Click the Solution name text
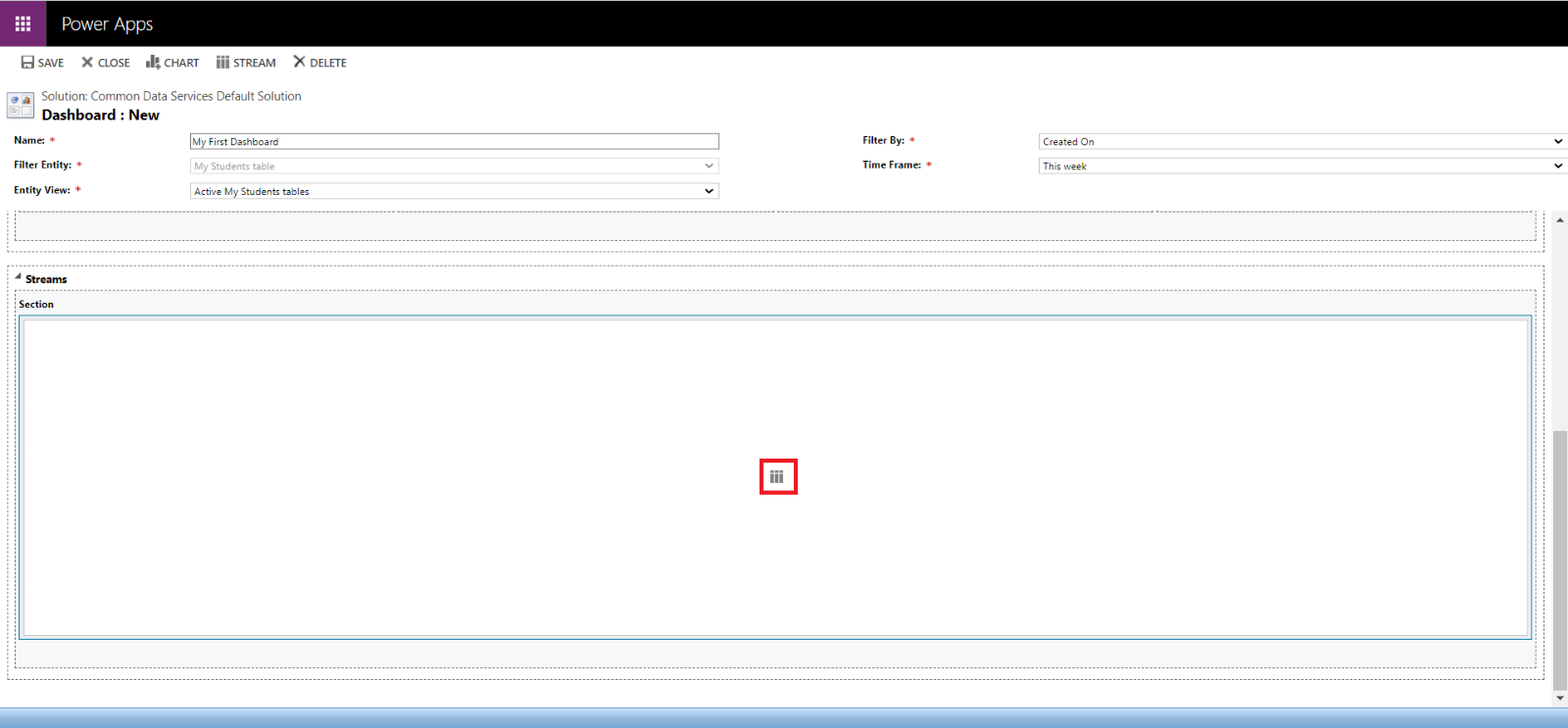 pos(171,96)
